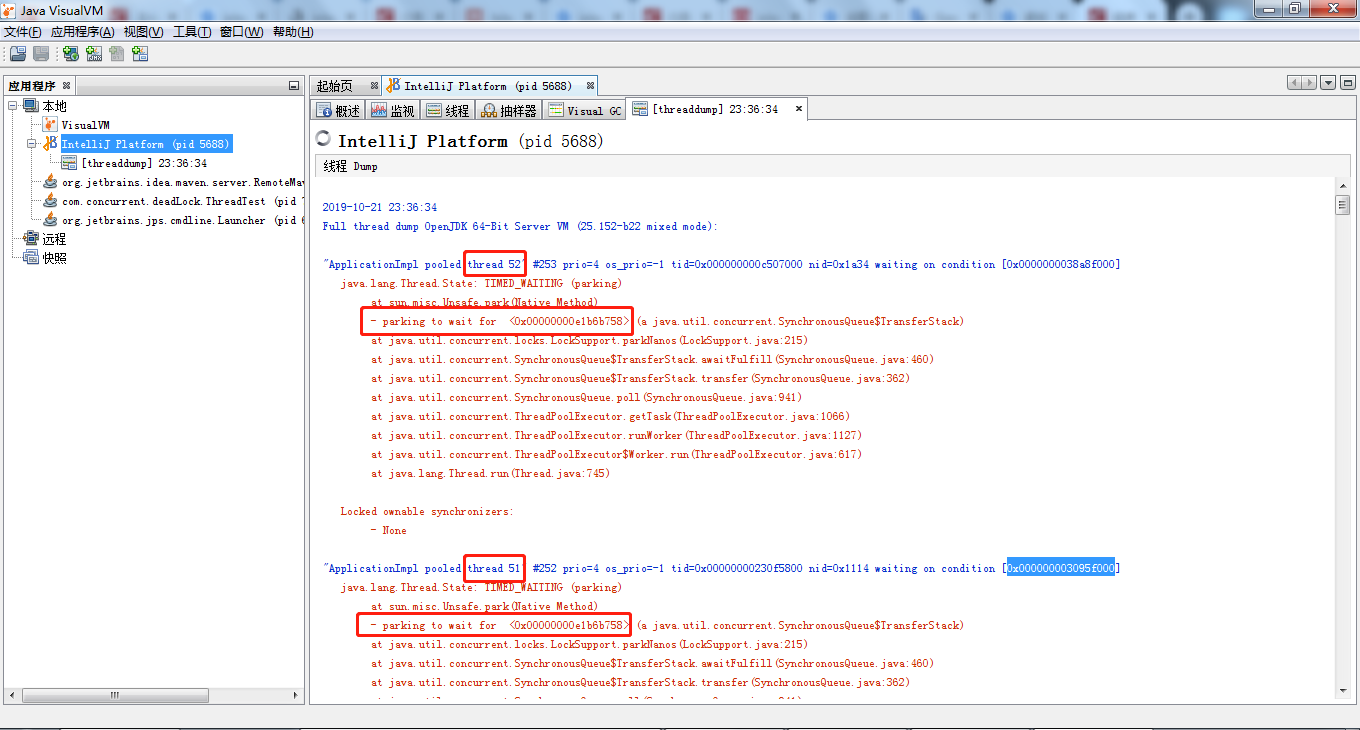Click the IntelliJ Platform (pid 5688) heading
This screenshot has width=1360, height=730.
point(471,141)
